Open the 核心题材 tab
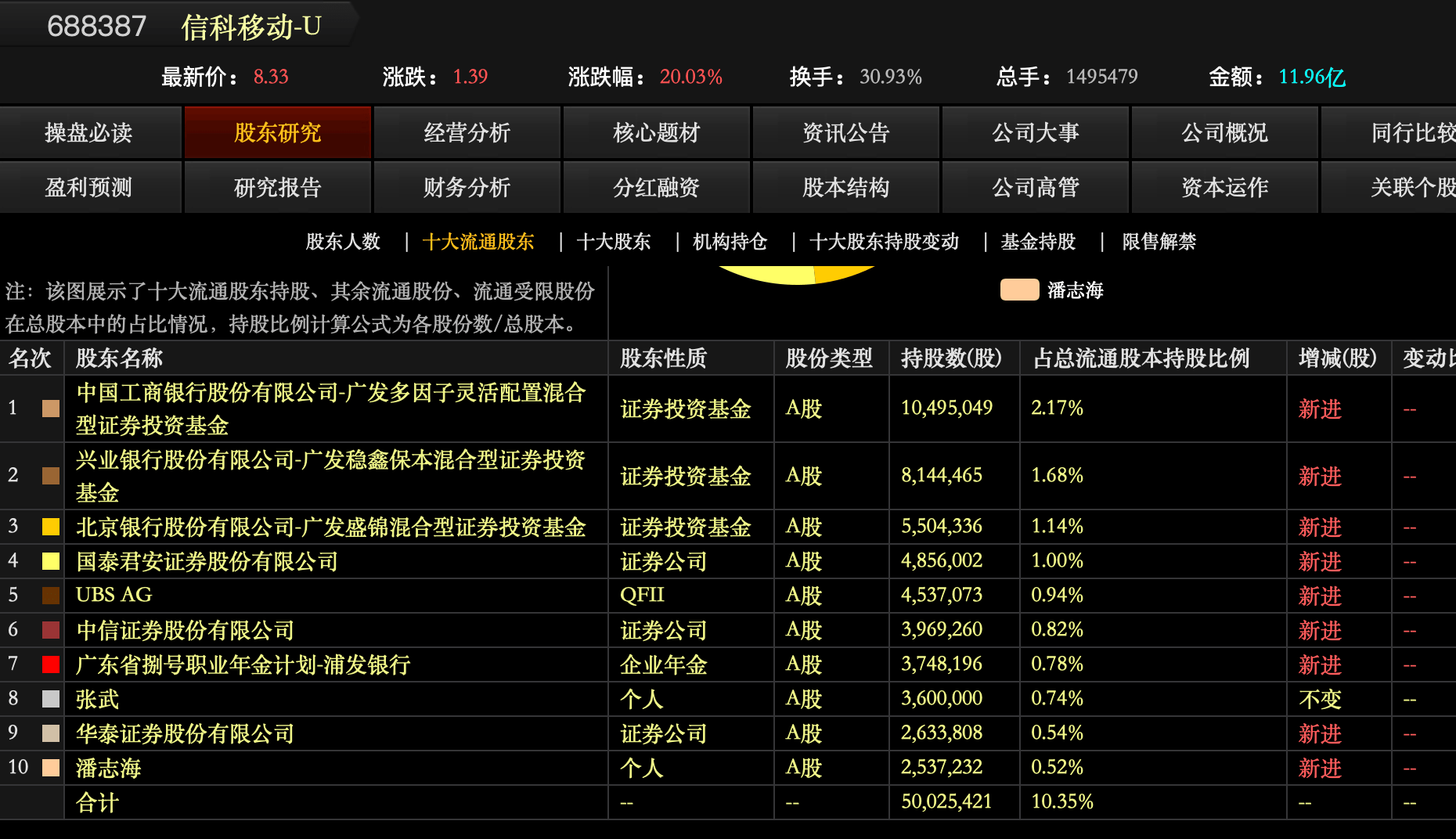The height and width of the screenshot is (839, 1456). tap(656, 133)
